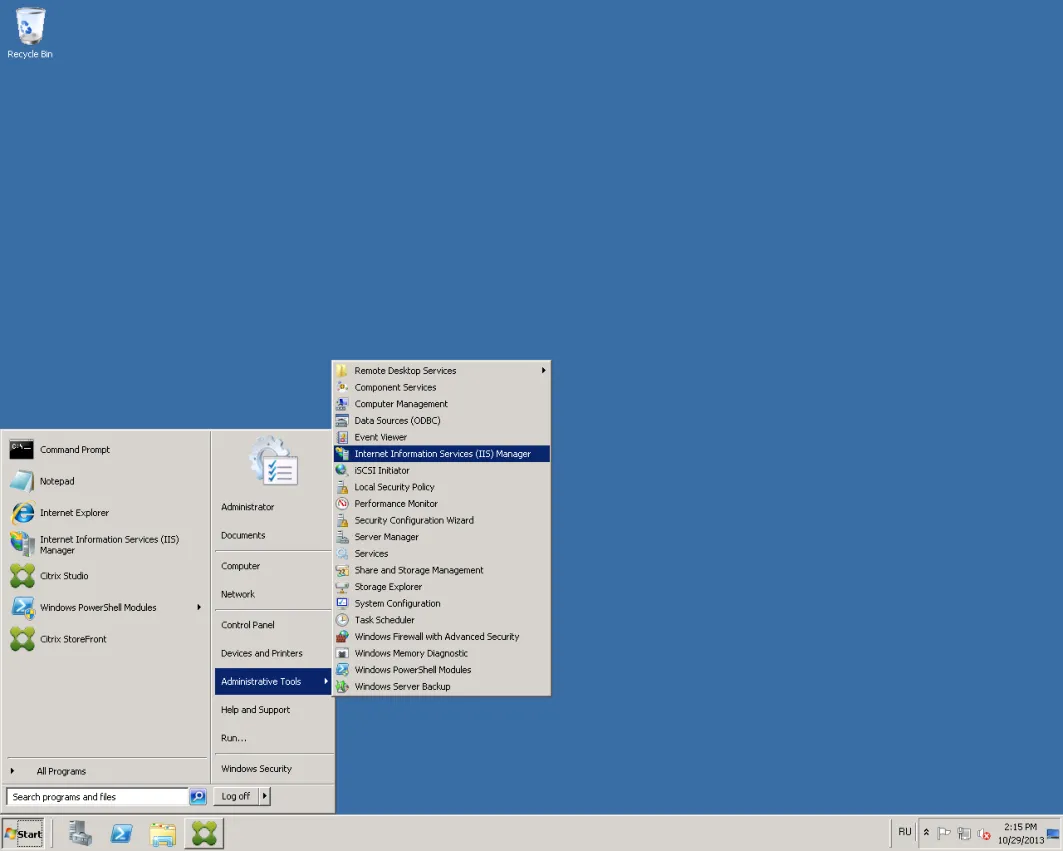Show all programs via All Programs
1063x851 pixels.
(62, 771)
